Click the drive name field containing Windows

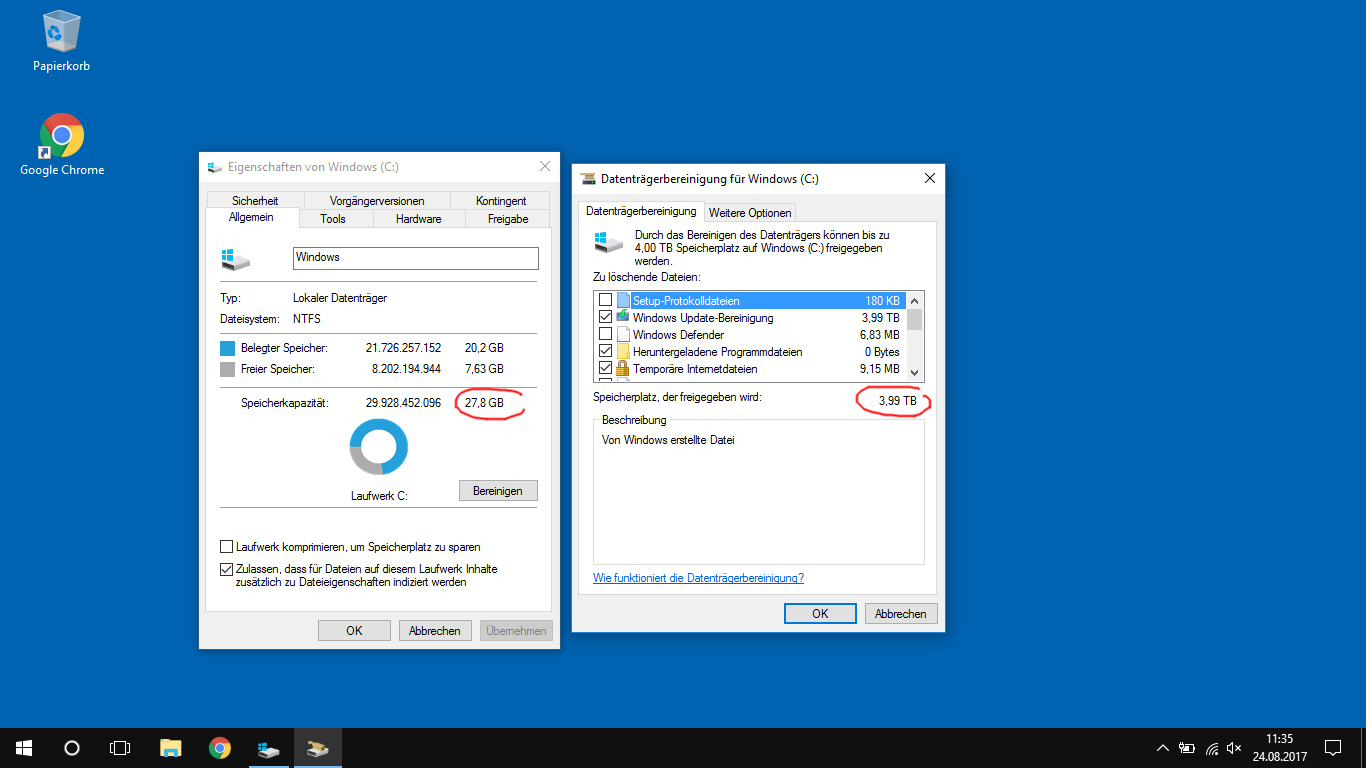point(416,258)
